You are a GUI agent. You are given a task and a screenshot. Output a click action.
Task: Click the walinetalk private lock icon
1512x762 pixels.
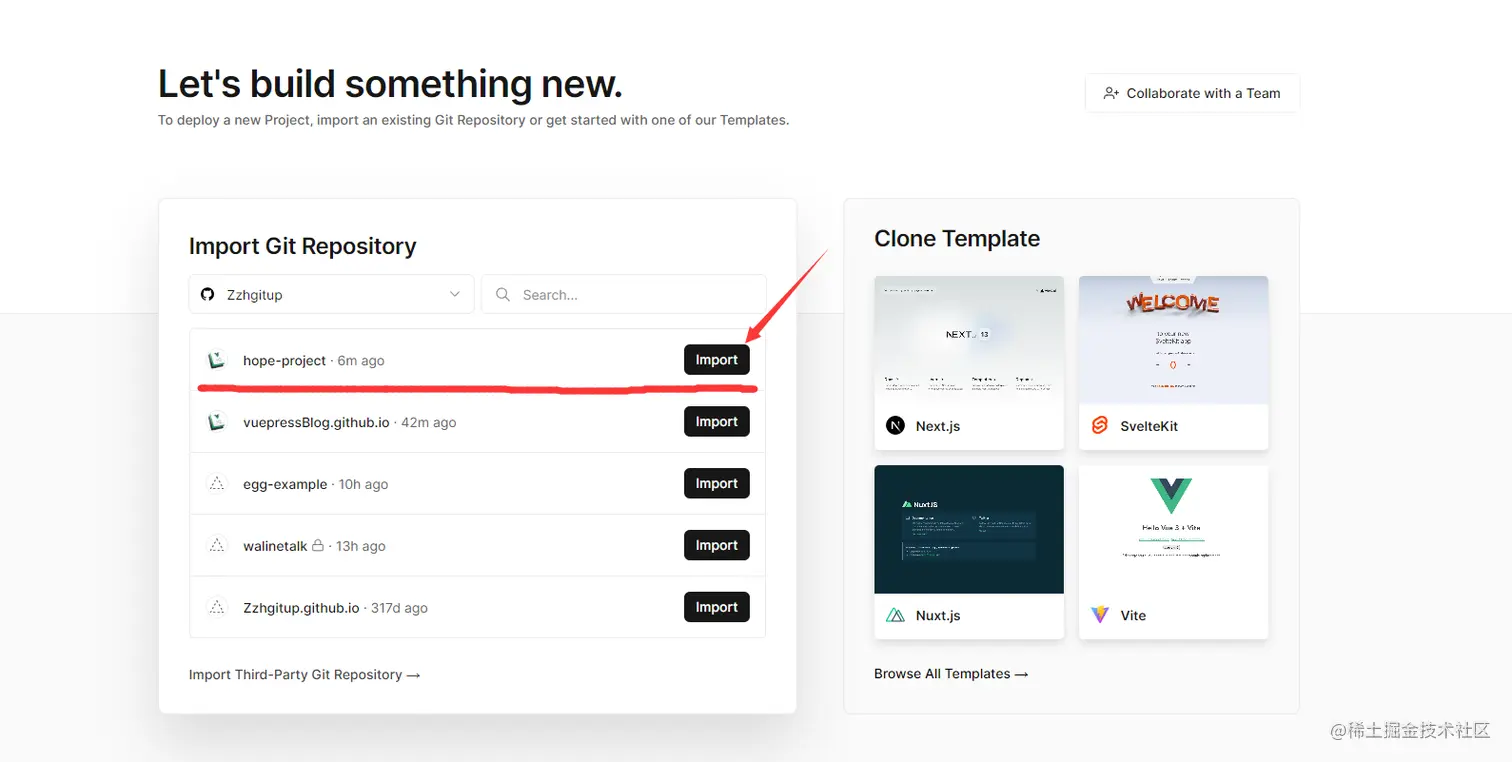click(x=318, y=546)
